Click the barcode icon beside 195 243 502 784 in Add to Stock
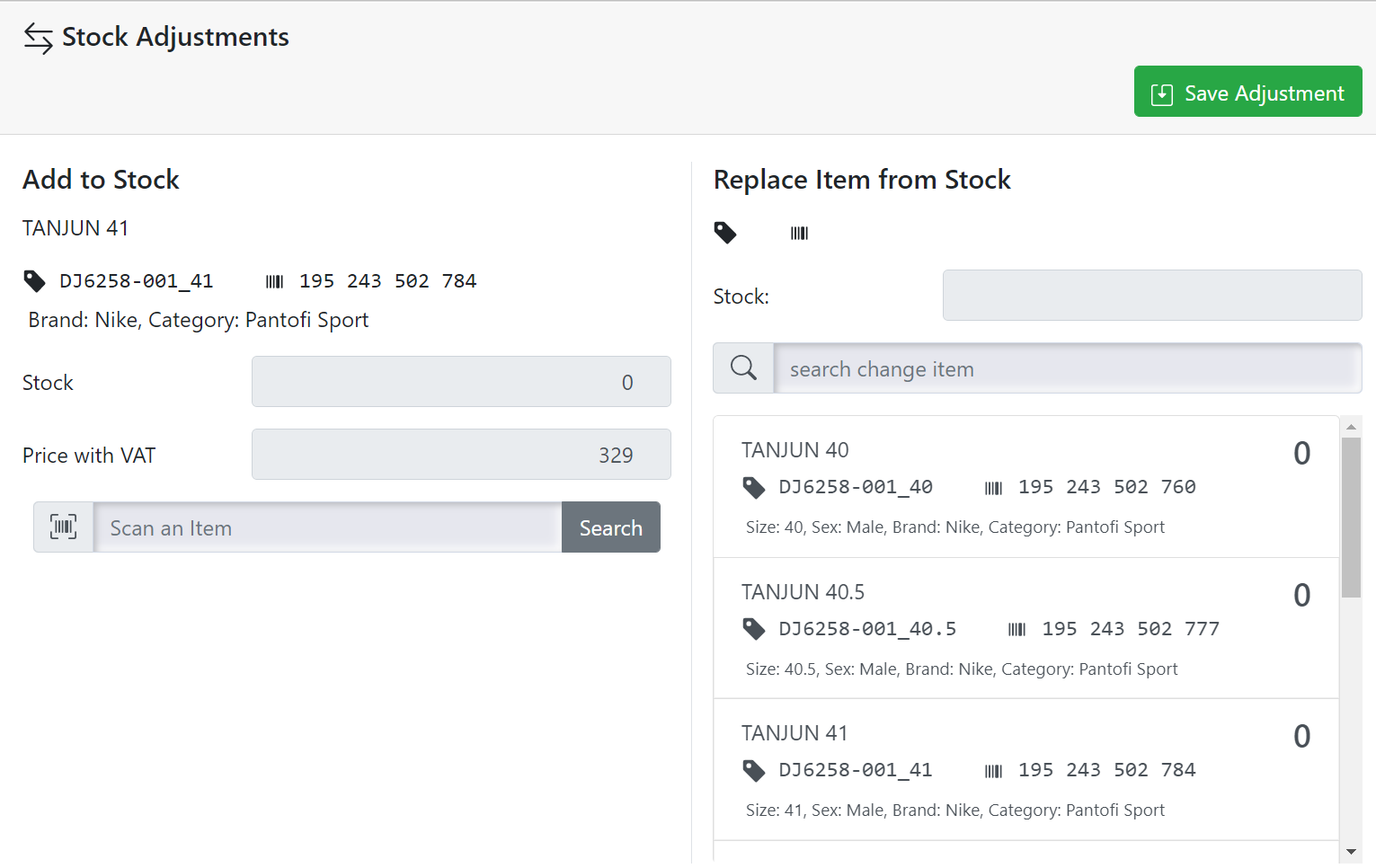Viewport: 1376px width, 868px height. point(275,282)
